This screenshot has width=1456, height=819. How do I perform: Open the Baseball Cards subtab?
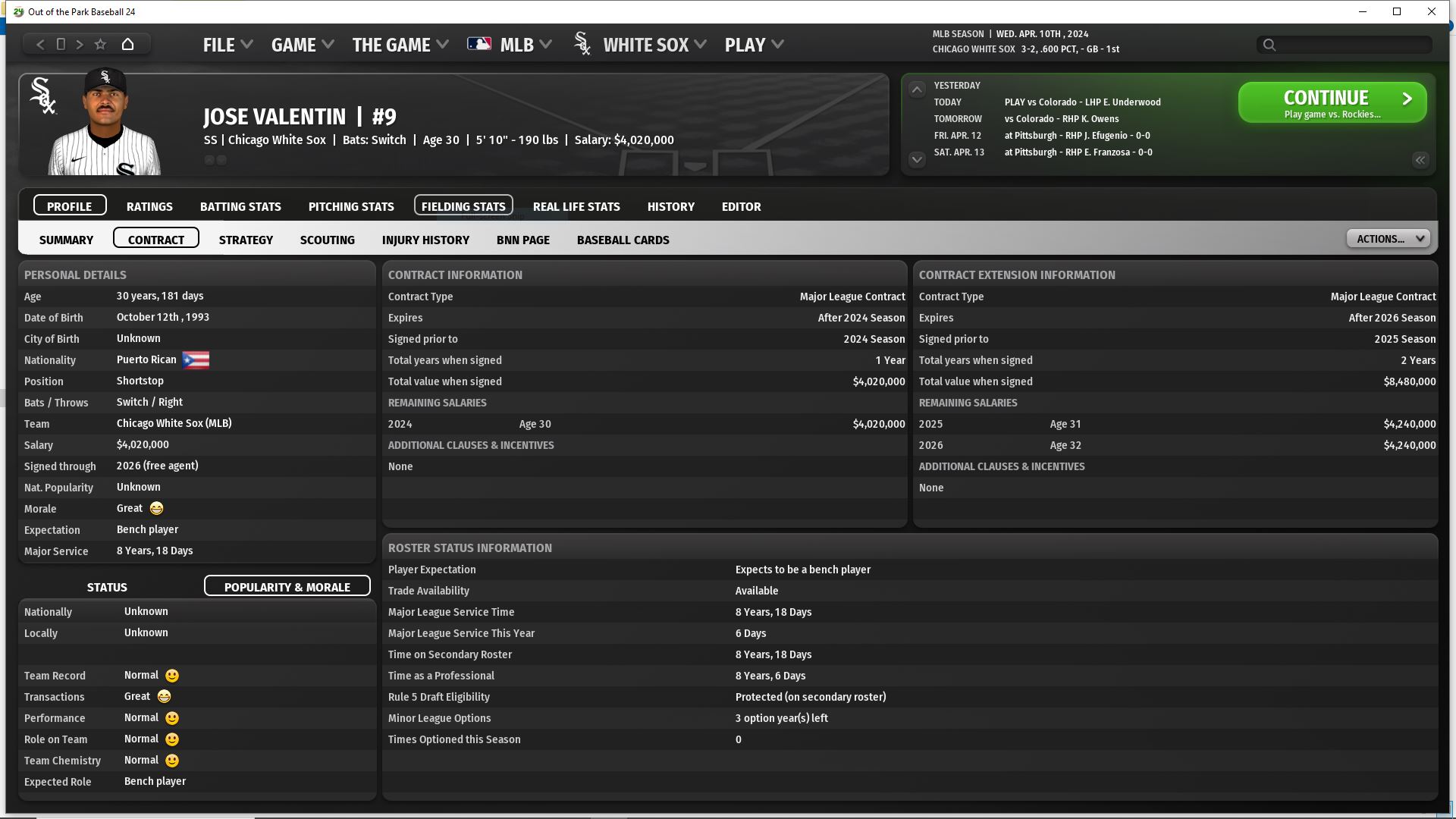tap(623, 240)
